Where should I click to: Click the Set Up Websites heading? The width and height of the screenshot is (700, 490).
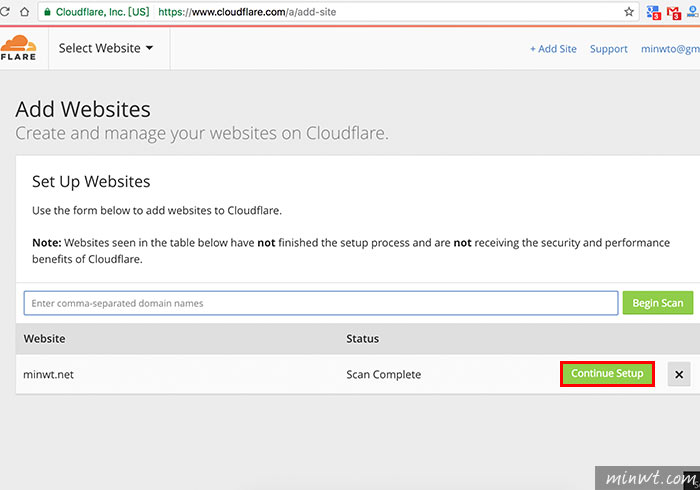(91, 182)
